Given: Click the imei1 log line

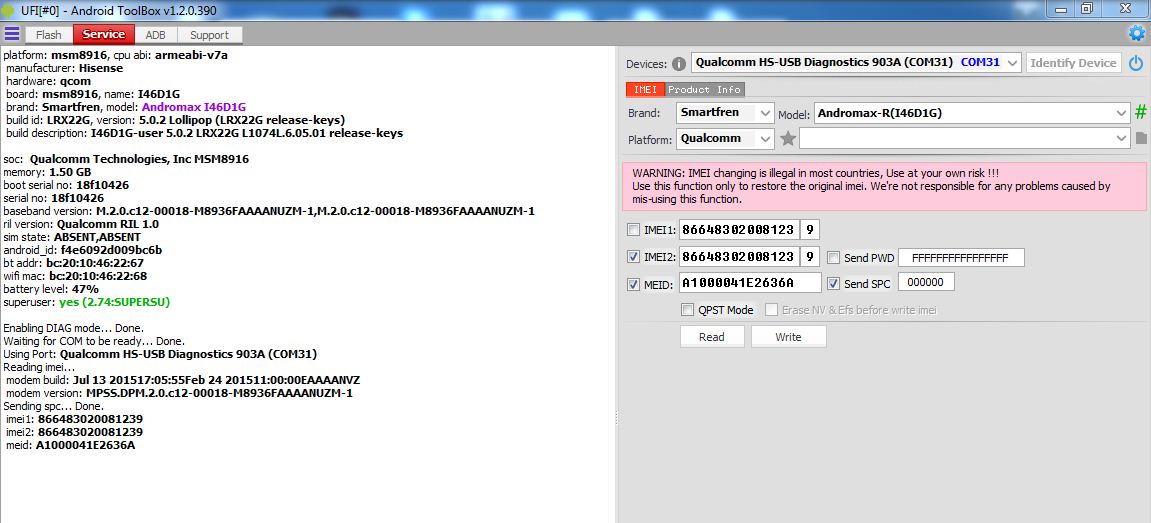Looking at the screenshot, I should (75, 419).
